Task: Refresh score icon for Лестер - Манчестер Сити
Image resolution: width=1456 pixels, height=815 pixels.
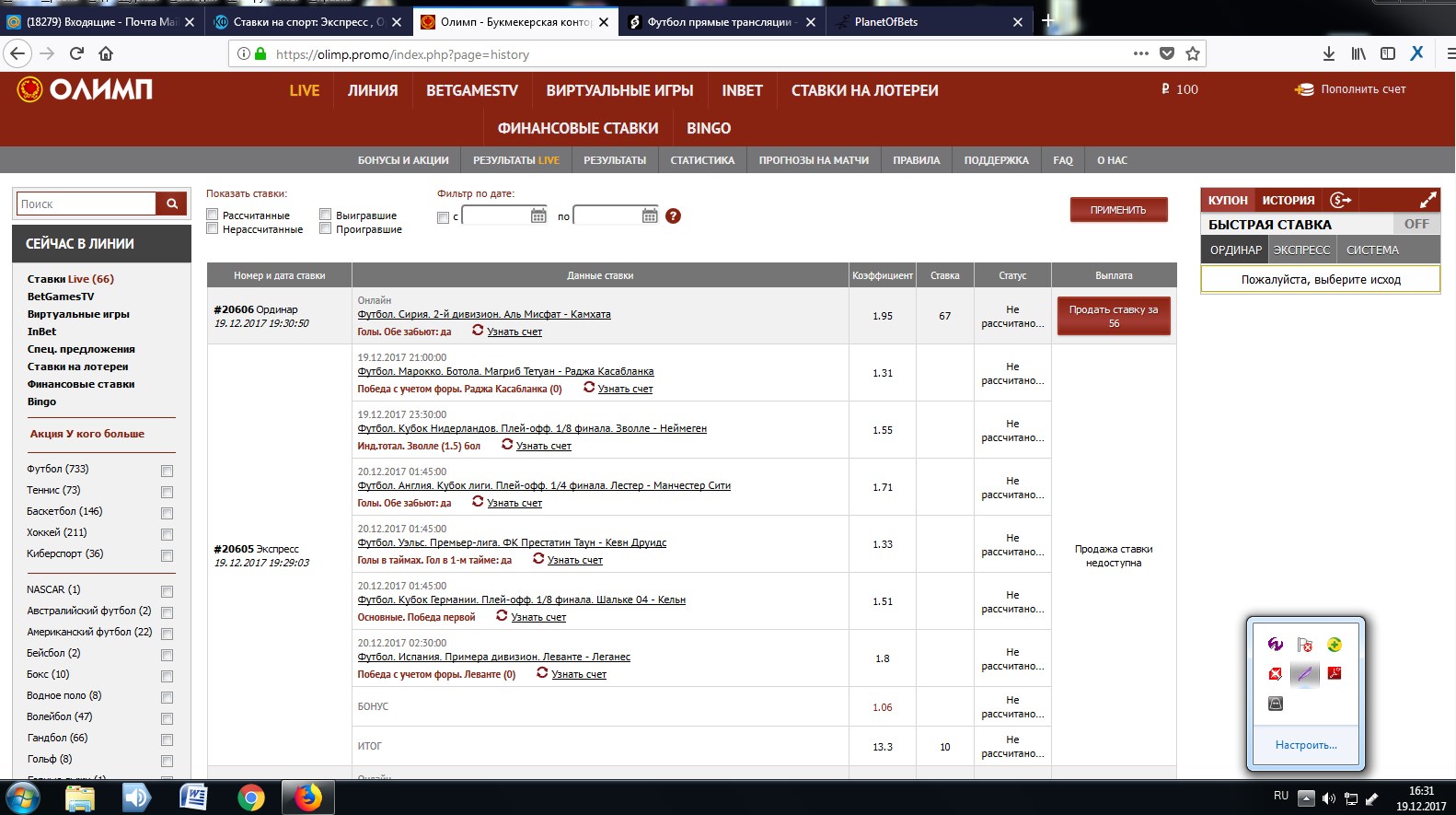Action: tap(478, 502)
